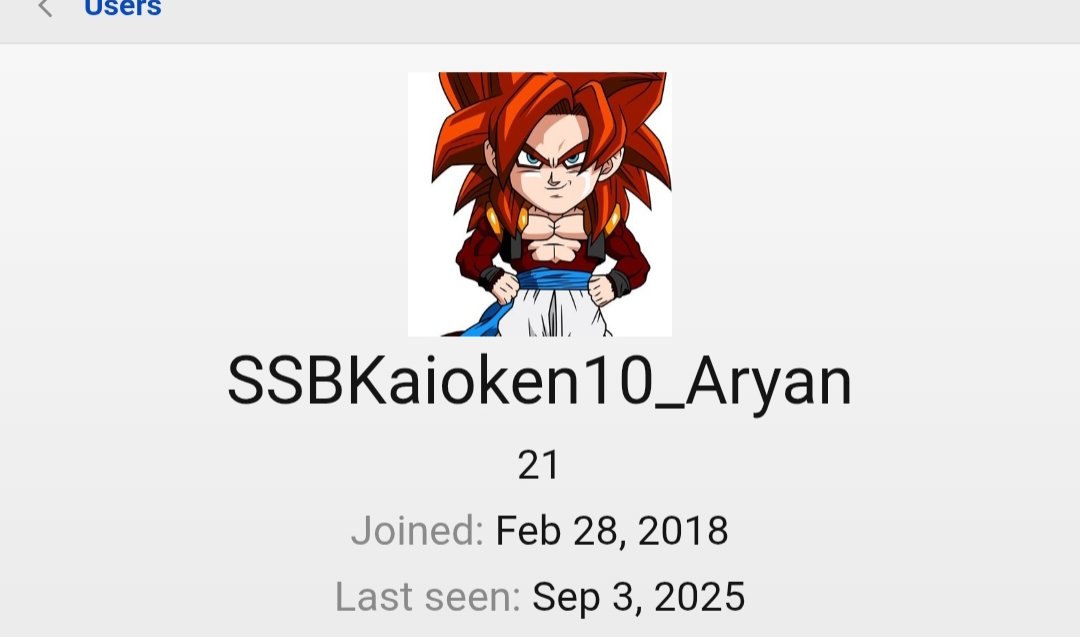Viewport: 1080px width, 637px height.
Task: Click the Last seen label
Action: coord(427,596)
